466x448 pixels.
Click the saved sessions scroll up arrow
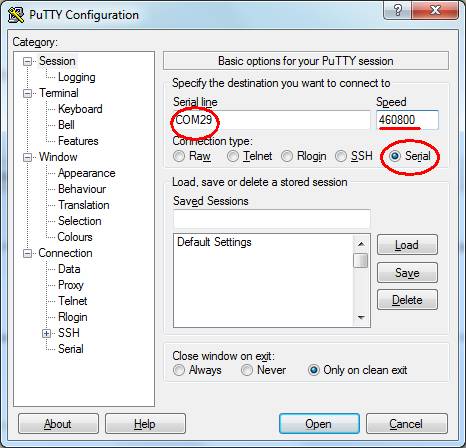[361, 244]
